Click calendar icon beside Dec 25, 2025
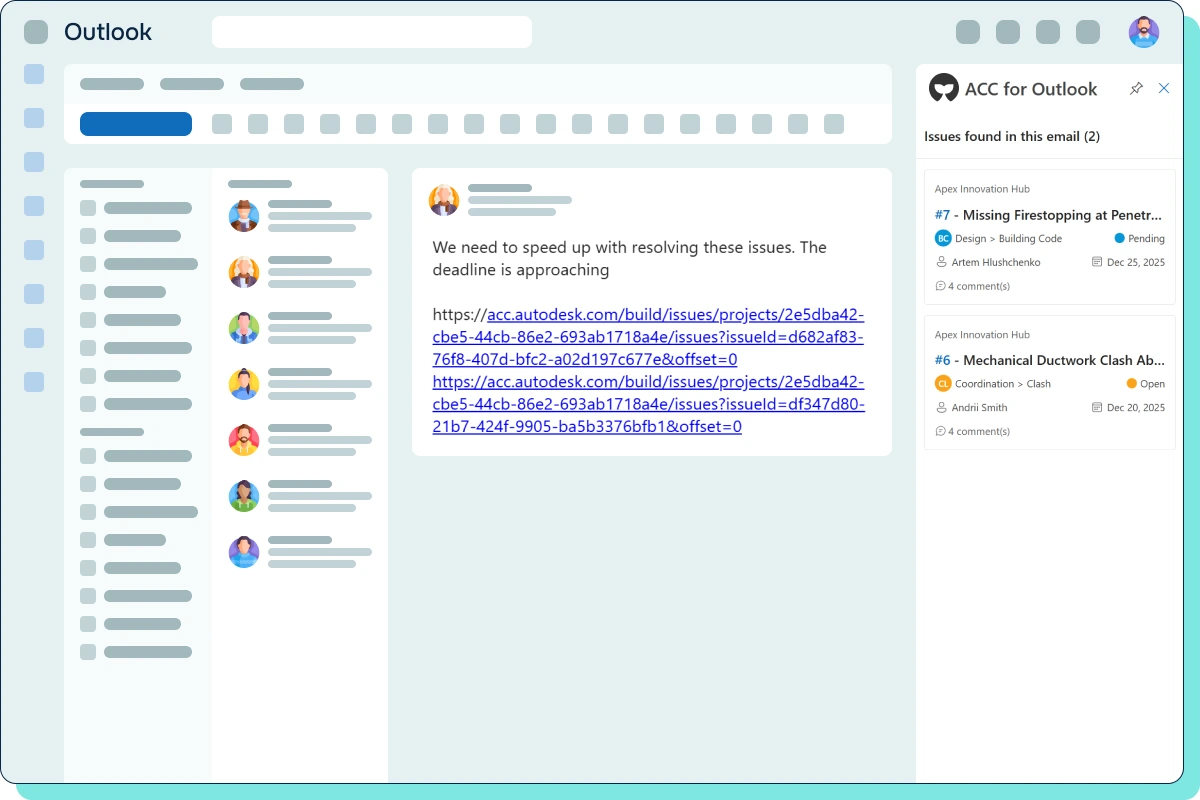Viewport: 1200px width, 800px height. [x=1097, y=262]
